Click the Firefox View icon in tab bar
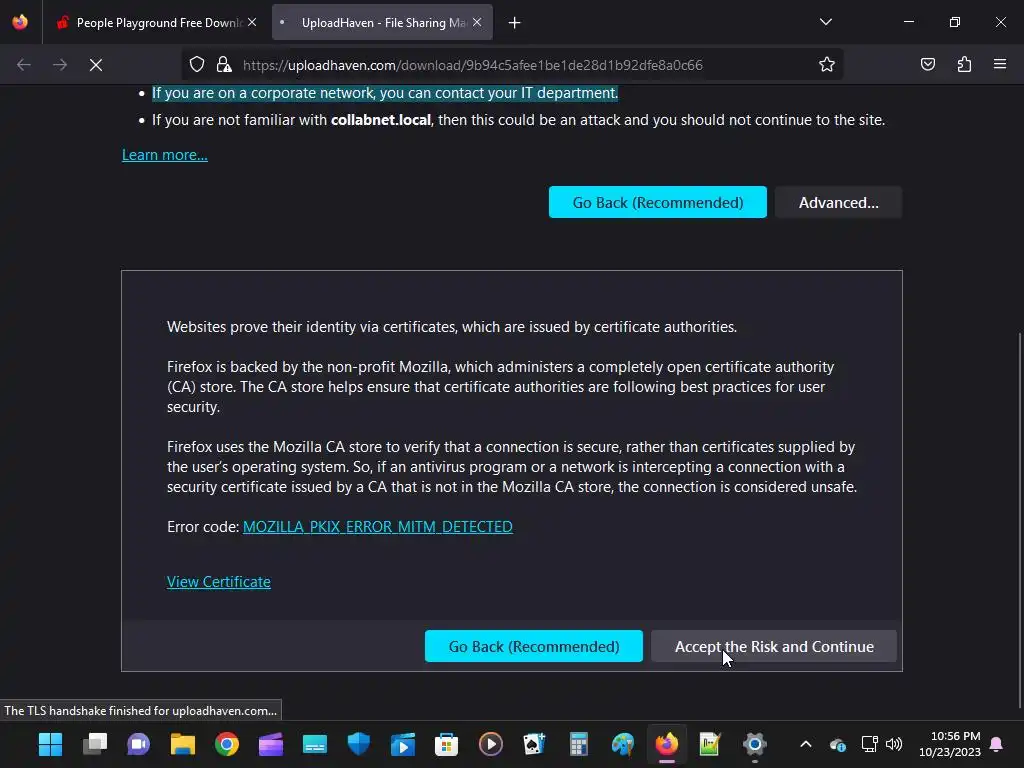This screenshot has width=1024, height=768. tap(20, 22)
